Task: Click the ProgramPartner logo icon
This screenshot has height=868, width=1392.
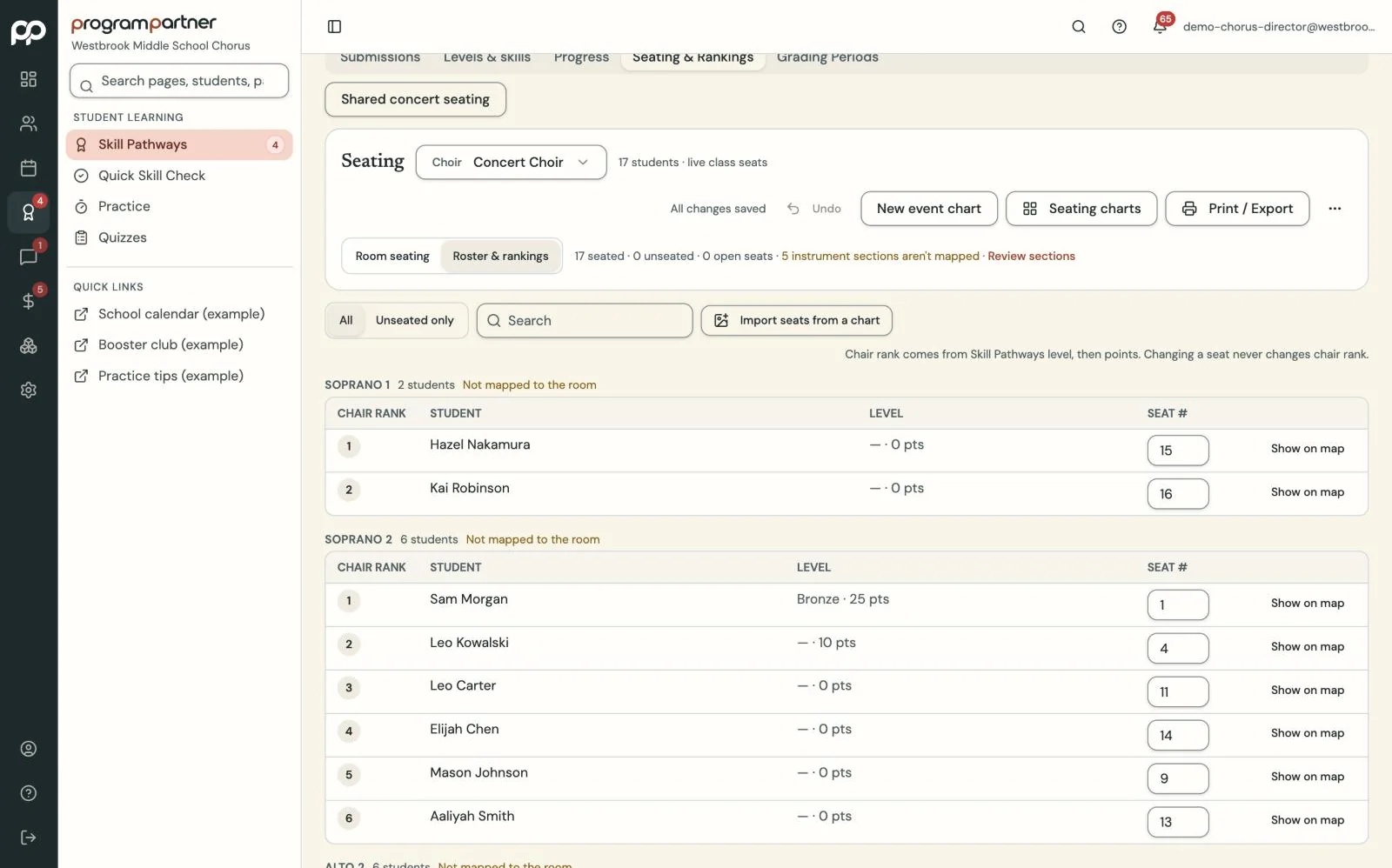Action: point(29,32)
